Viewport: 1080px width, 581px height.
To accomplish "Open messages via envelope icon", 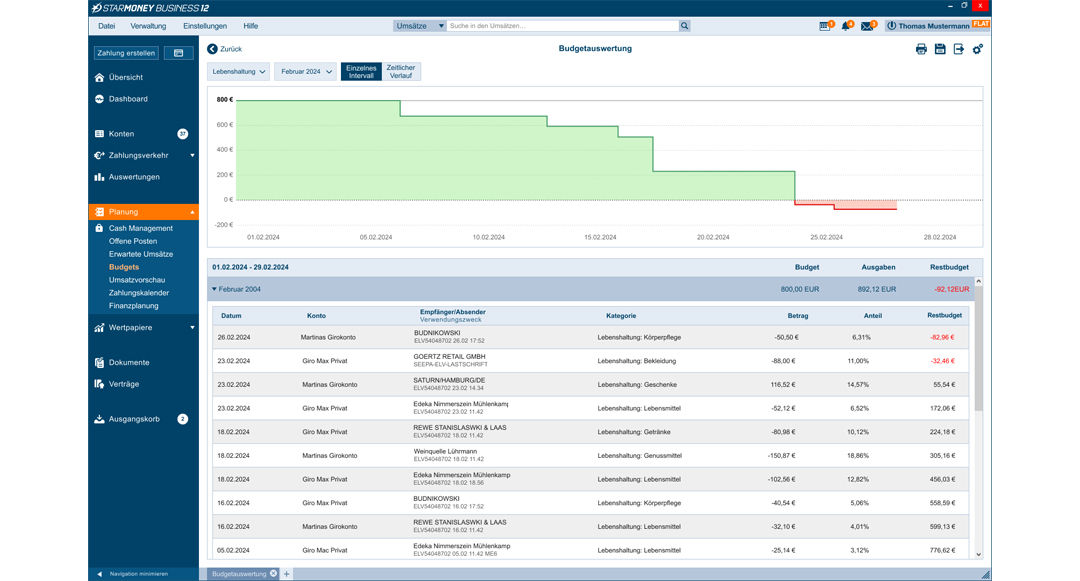I will (x=866, y=25).
